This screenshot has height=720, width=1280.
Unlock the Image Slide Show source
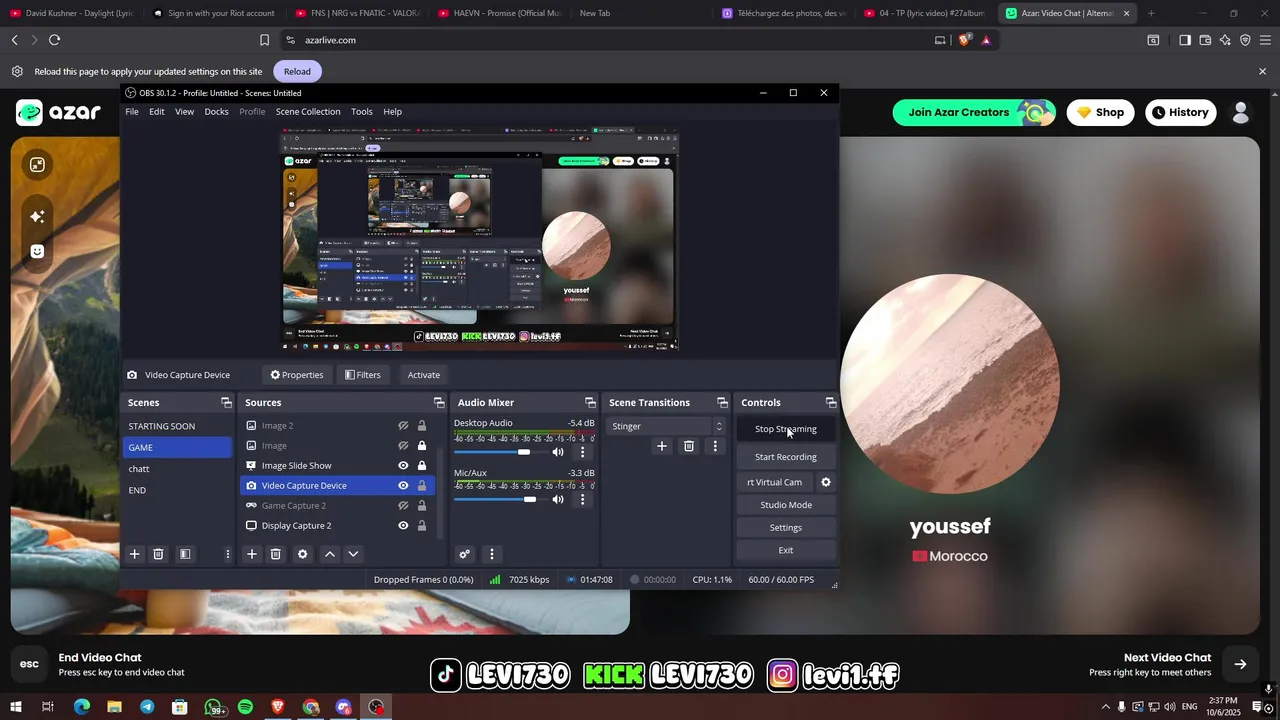point(422,466)
